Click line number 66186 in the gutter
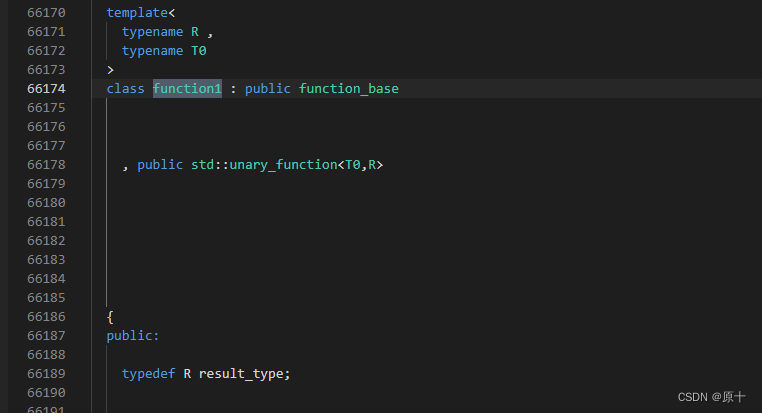This screenshot has height=413, width=762. 46,317
